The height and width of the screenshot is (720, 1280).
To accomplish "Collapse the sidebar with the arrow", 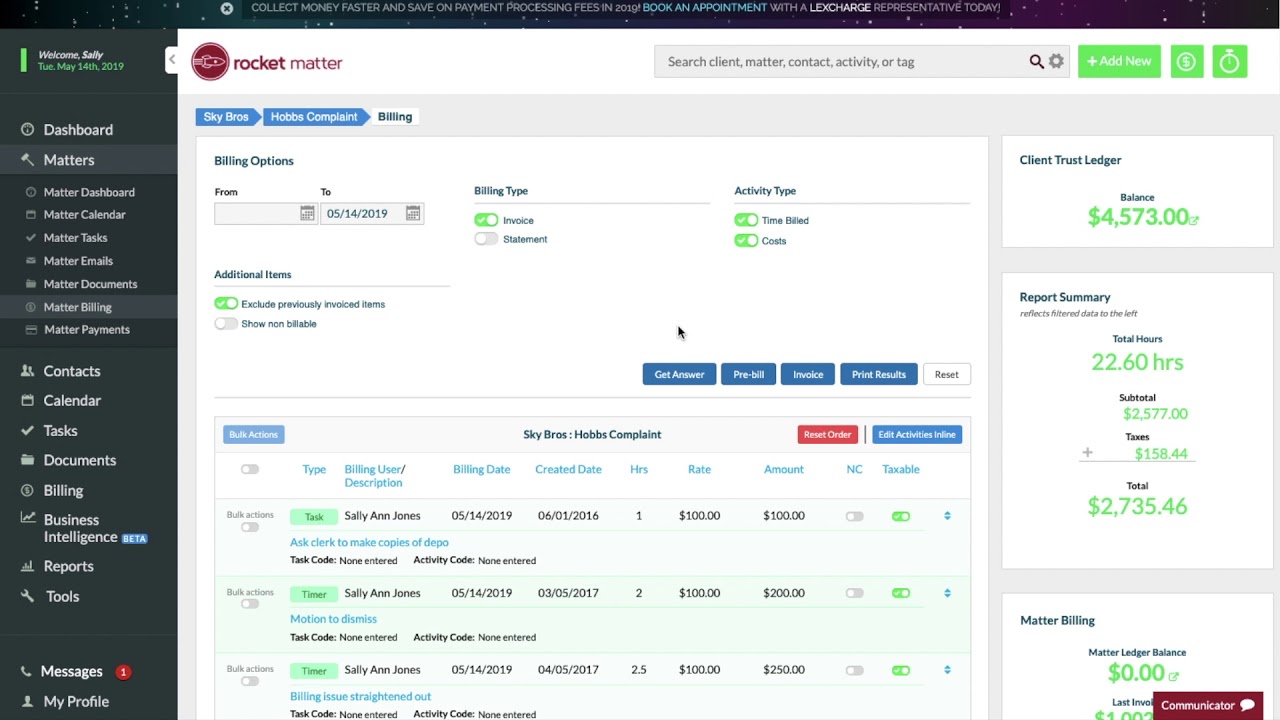I will point(171,60).
